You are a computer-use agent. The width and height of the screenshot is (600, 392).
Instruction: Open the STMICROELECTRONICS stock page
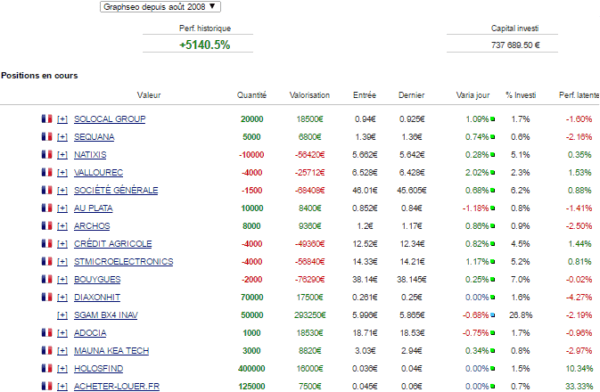[124, 262]
